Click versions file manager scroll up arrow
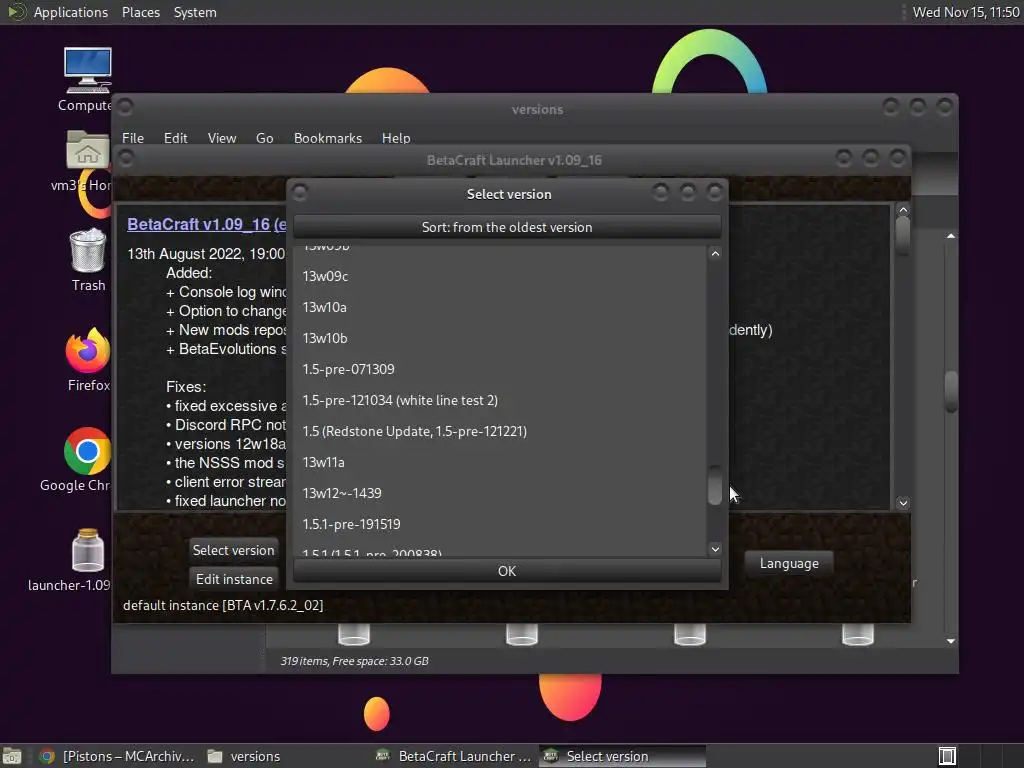This screenshot has width=1024, height=768. [951, 236]
